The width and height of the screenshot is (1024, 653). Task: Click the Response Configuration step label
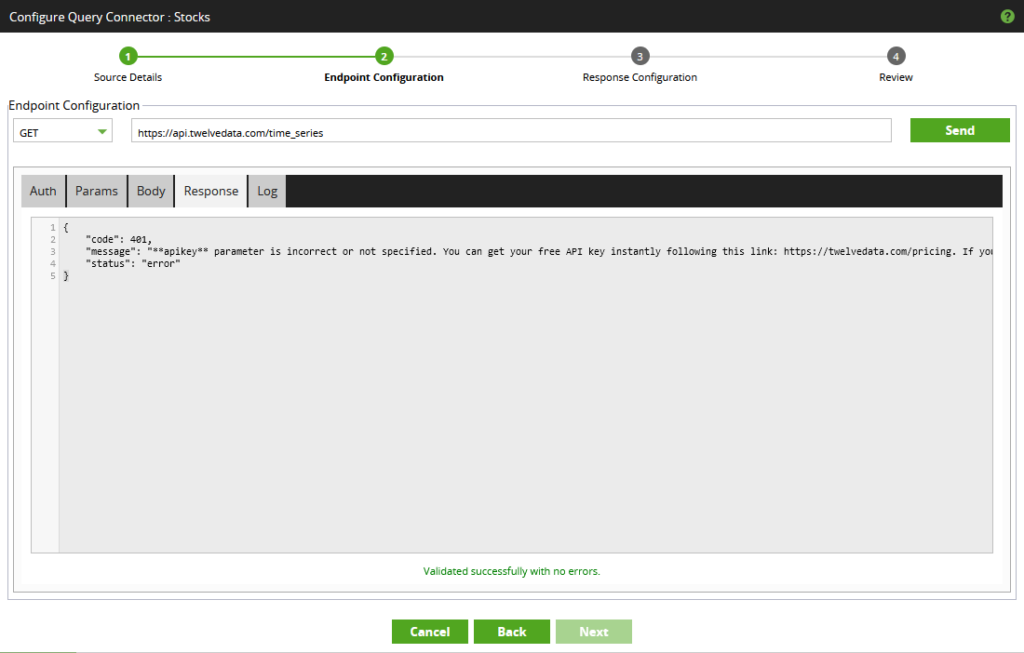click(x=639, y=77)
